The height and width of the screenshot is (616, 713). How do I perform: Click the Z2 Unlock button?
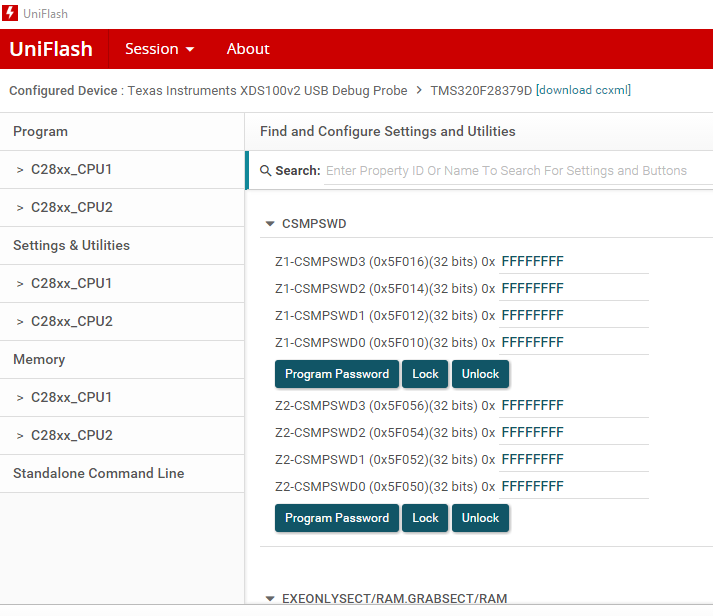[x=480, y=518]
